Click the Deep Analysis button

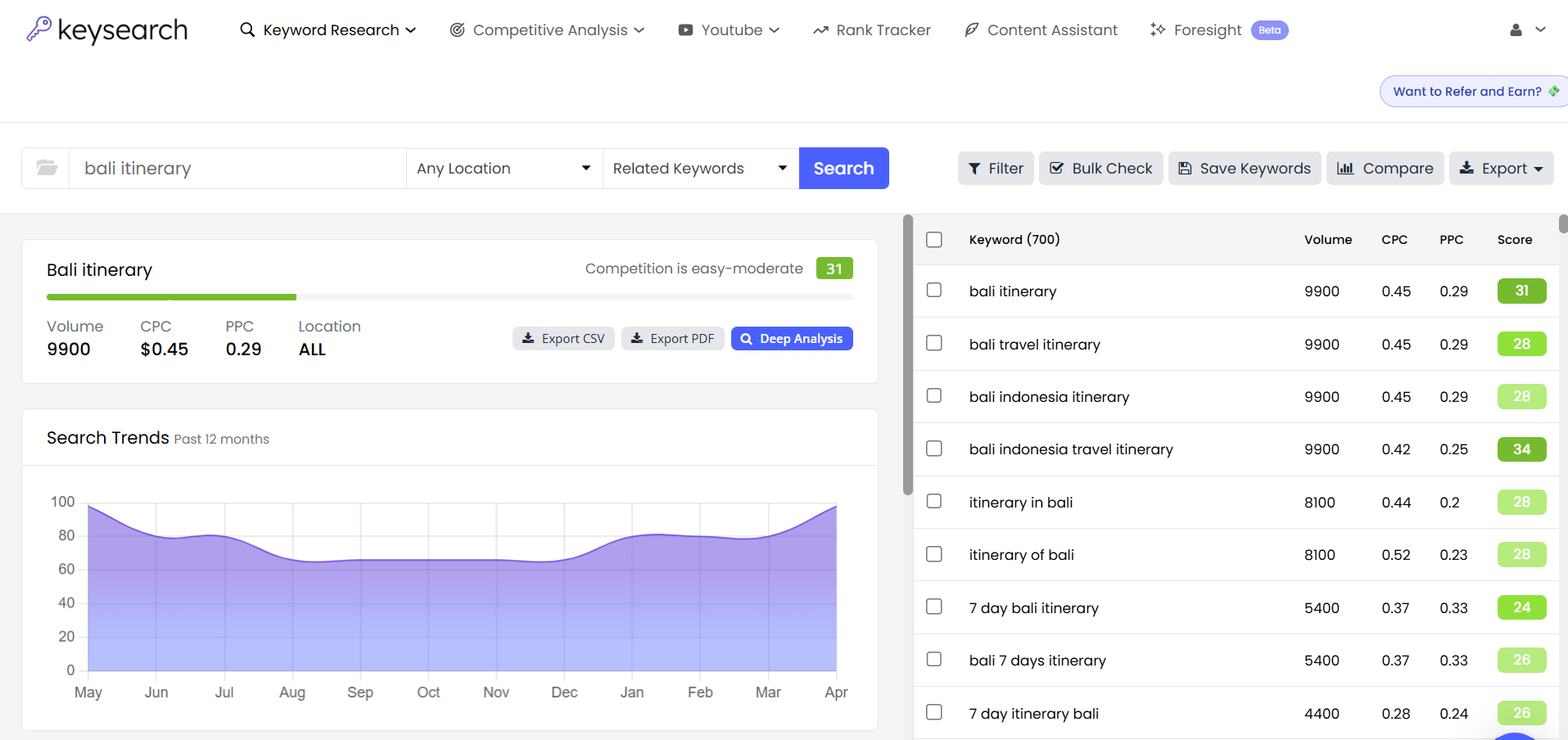792,338
